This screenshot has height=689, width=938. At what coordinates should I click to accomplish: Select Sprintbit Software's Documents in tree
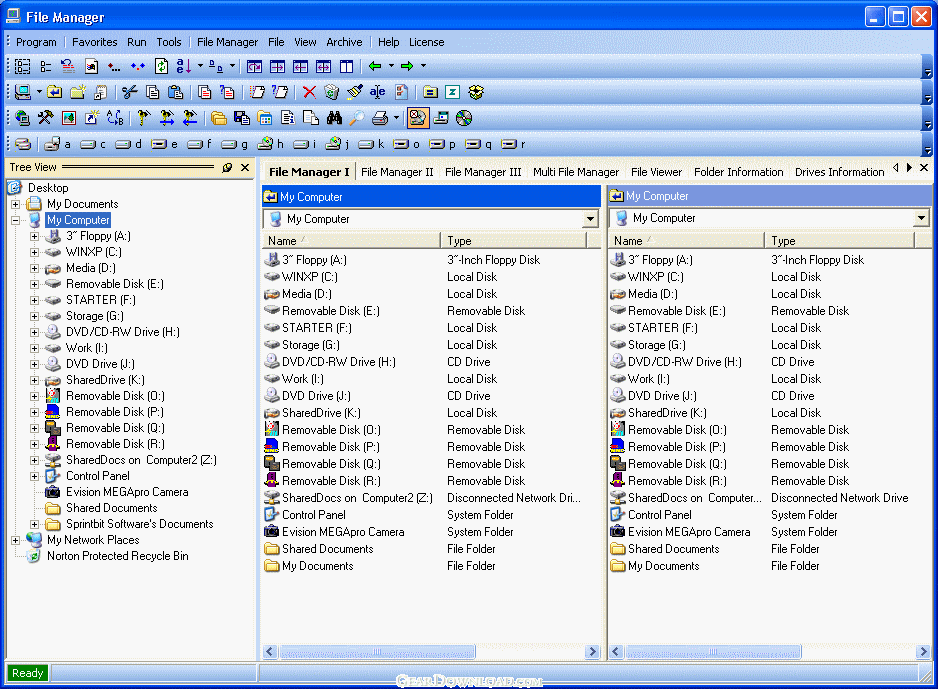[139, 524]
